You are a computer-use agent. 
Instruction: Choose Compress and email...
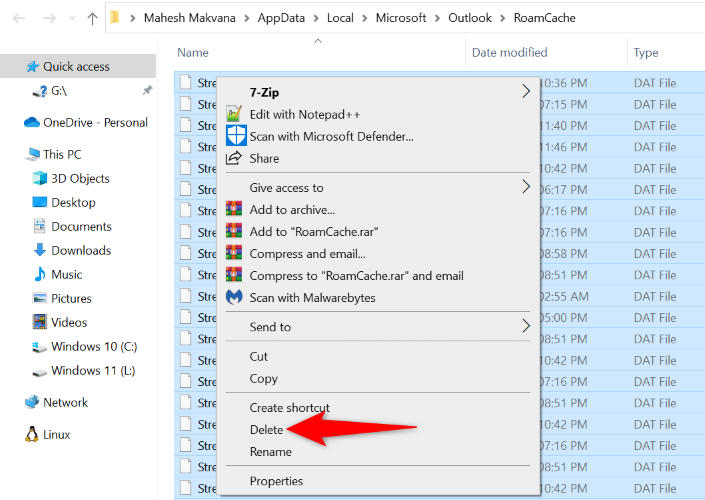[378, 254]
